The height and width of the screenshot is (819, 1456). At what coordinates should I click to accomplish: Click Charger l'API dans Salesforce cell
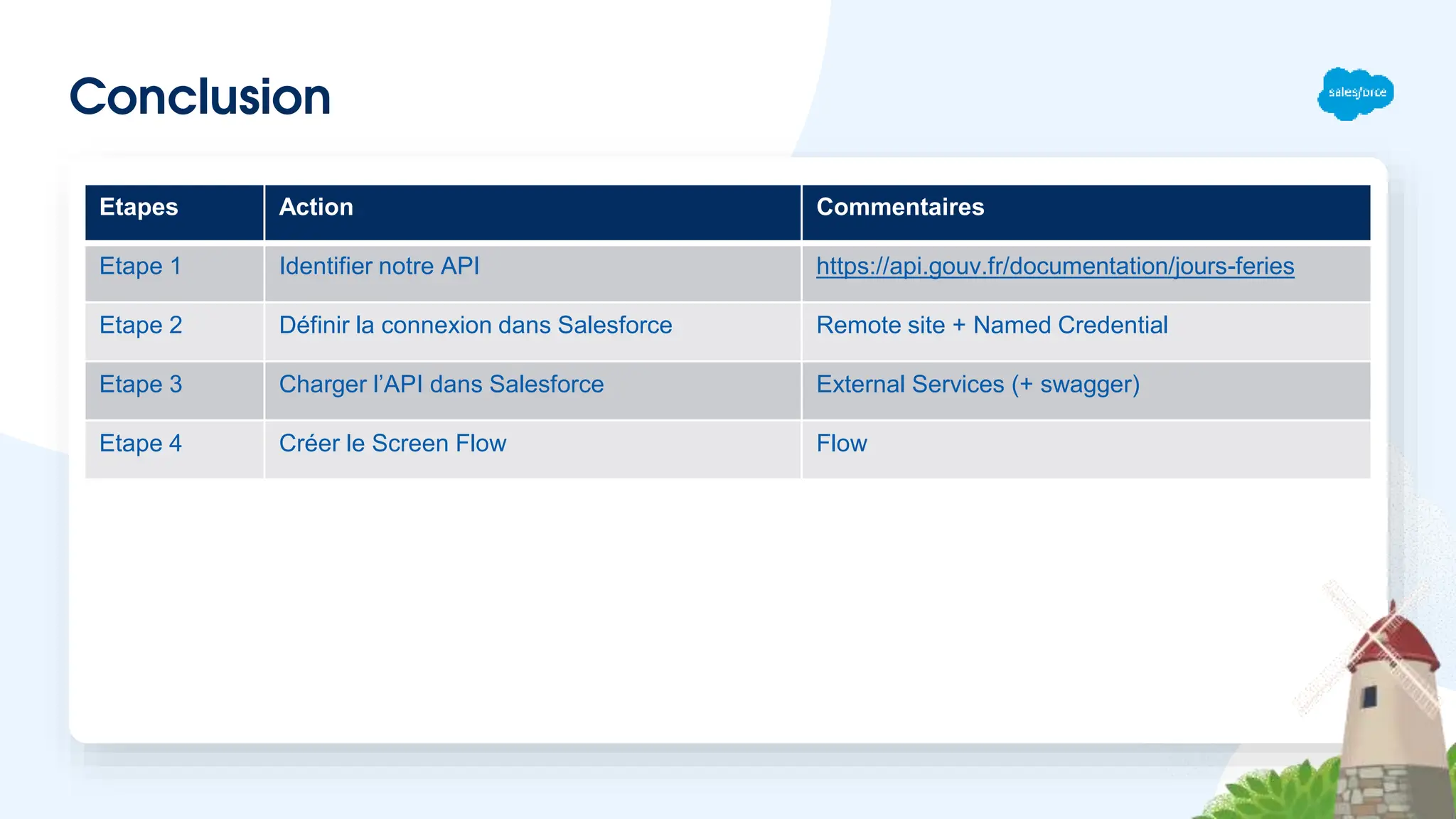532,391
